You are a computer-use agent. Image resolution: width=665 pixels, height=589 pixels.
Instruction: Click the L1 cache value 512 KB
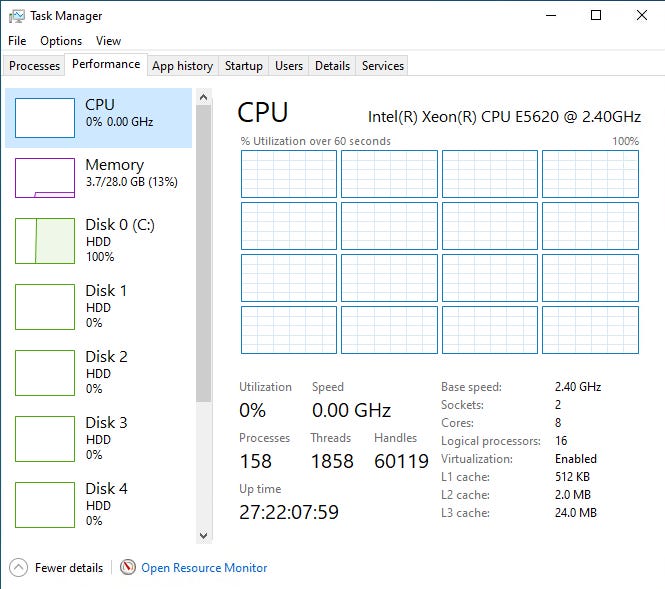point(572,477)
